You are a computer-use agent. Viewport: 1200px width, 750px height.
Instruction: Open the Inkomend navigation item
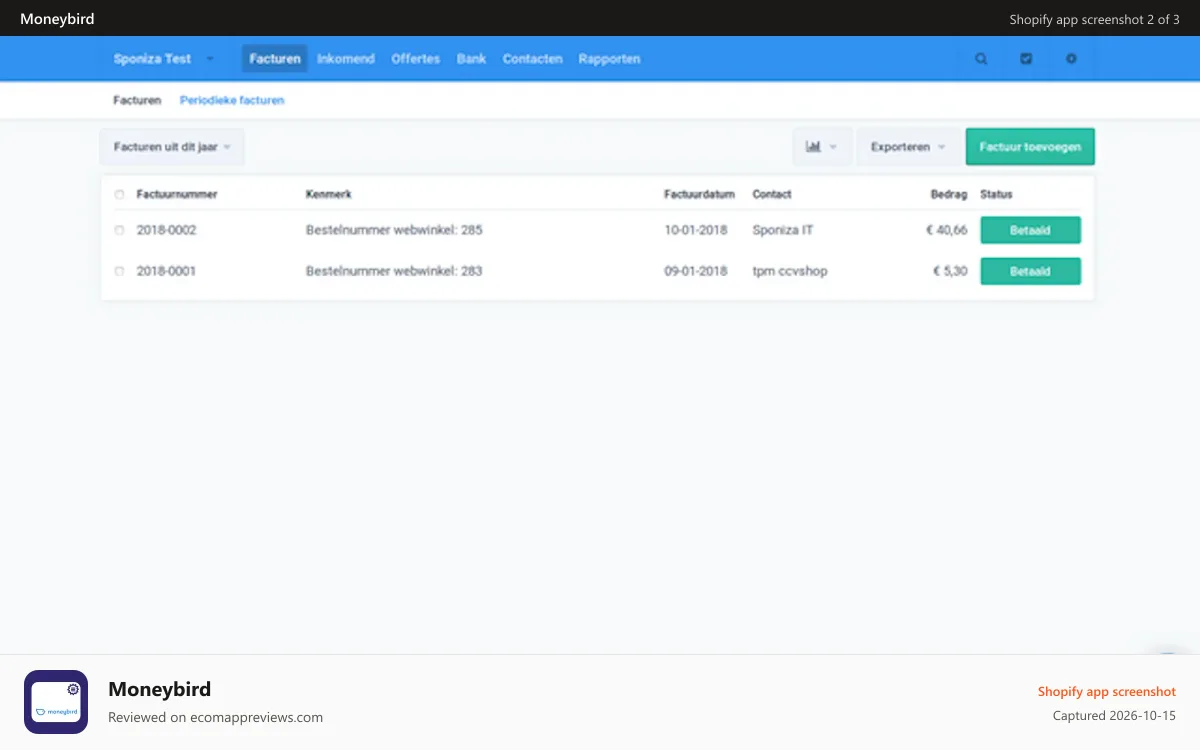coord(346,59)
